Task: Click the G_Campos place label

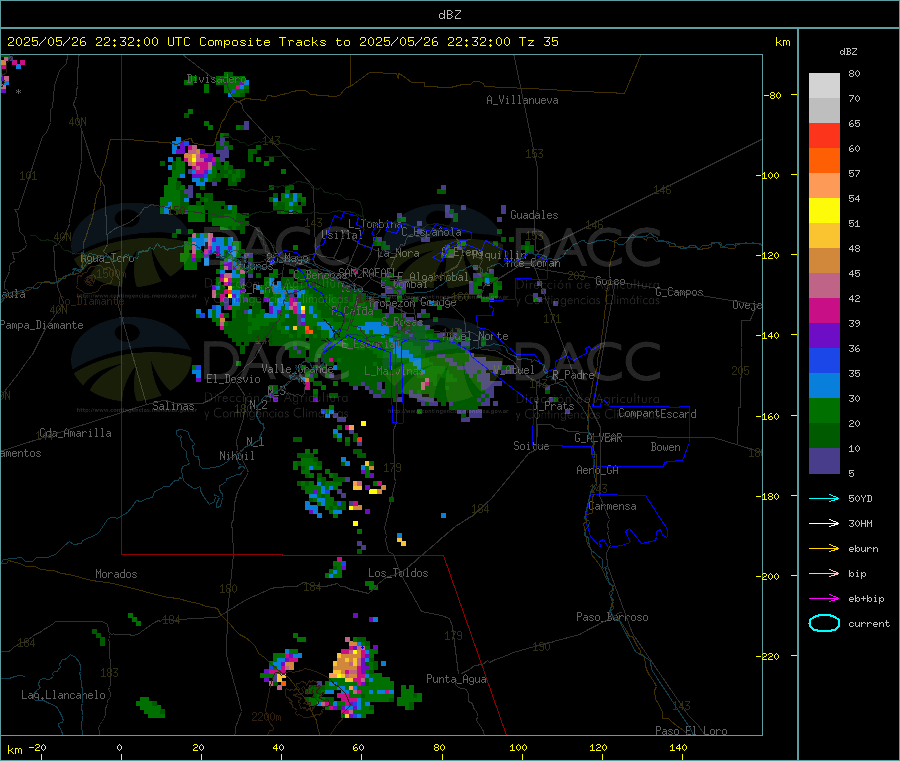Action: 679,292
